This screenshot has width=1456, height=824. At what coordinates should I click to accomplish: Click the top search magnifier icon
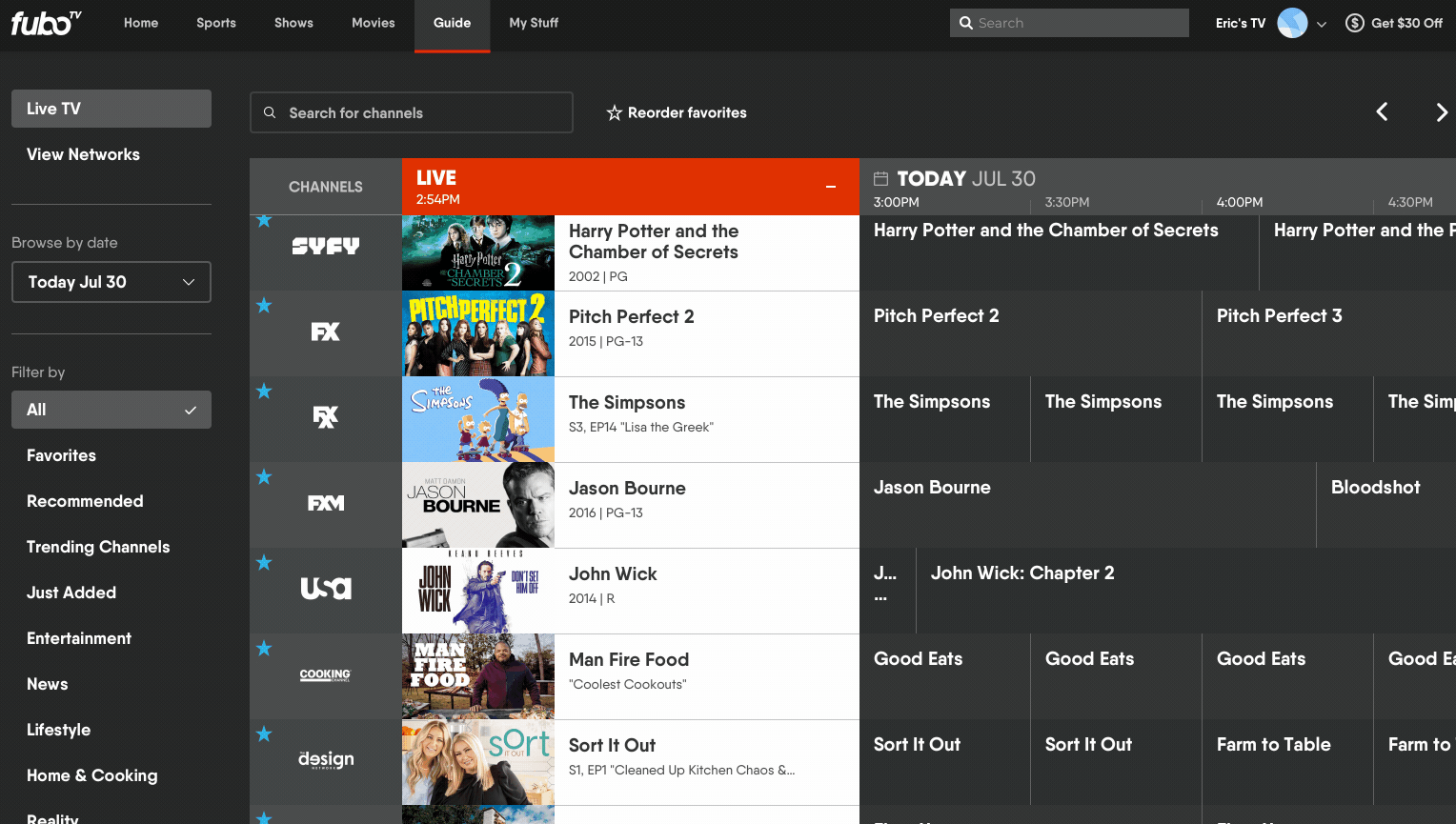pos(966,23)
